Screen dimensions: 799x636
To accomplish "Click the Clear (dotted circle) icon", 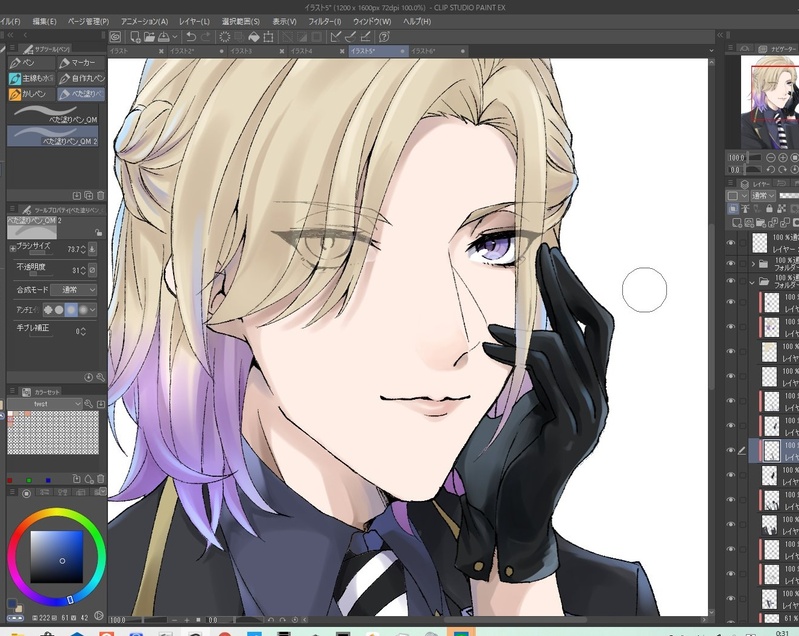I will point(224,37).
